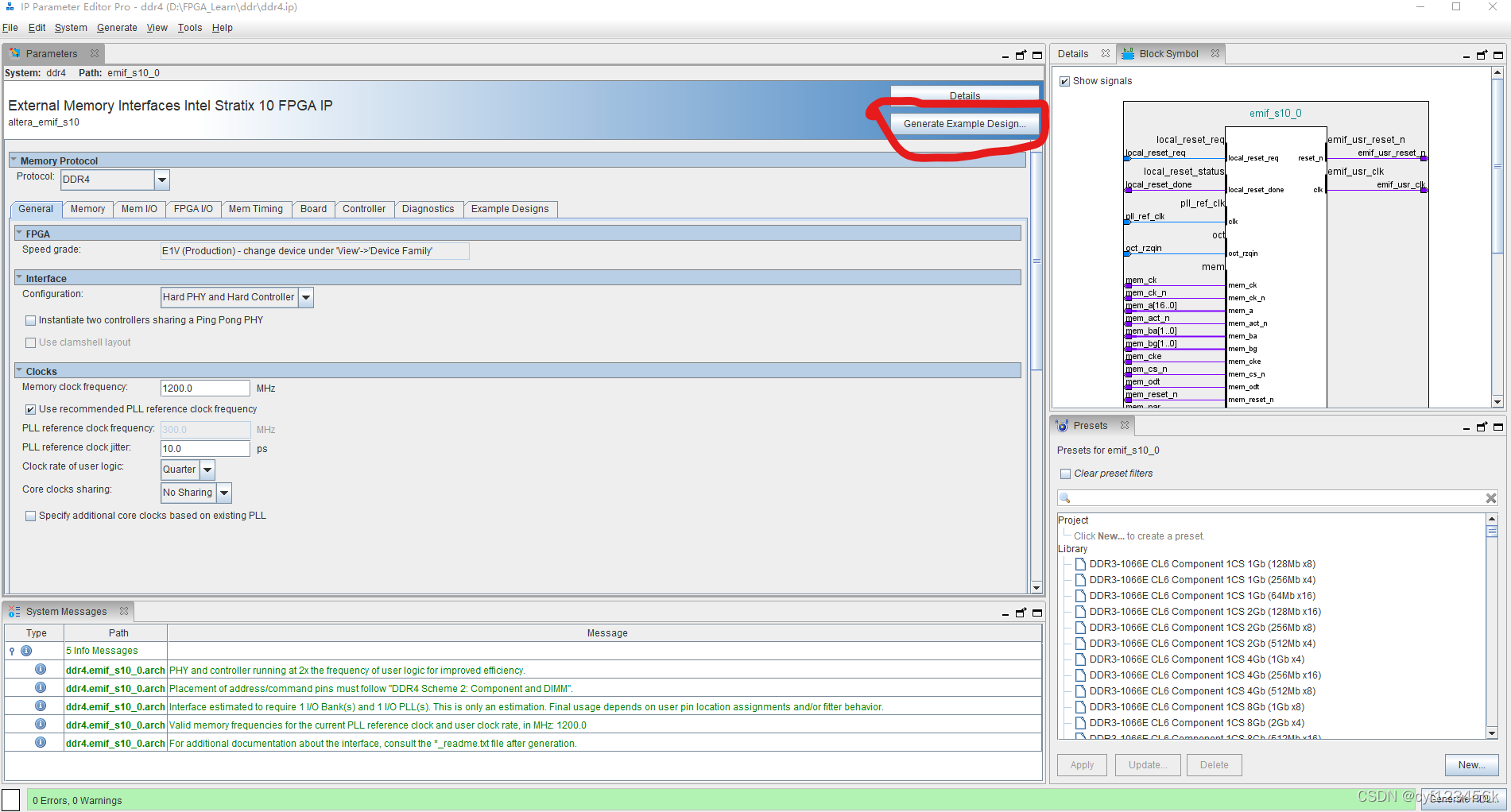The height and width of the screenshot is (812, 1511).
Task: Click the Block Symbol panel scroll down arrow
Action: point(1497,402)
